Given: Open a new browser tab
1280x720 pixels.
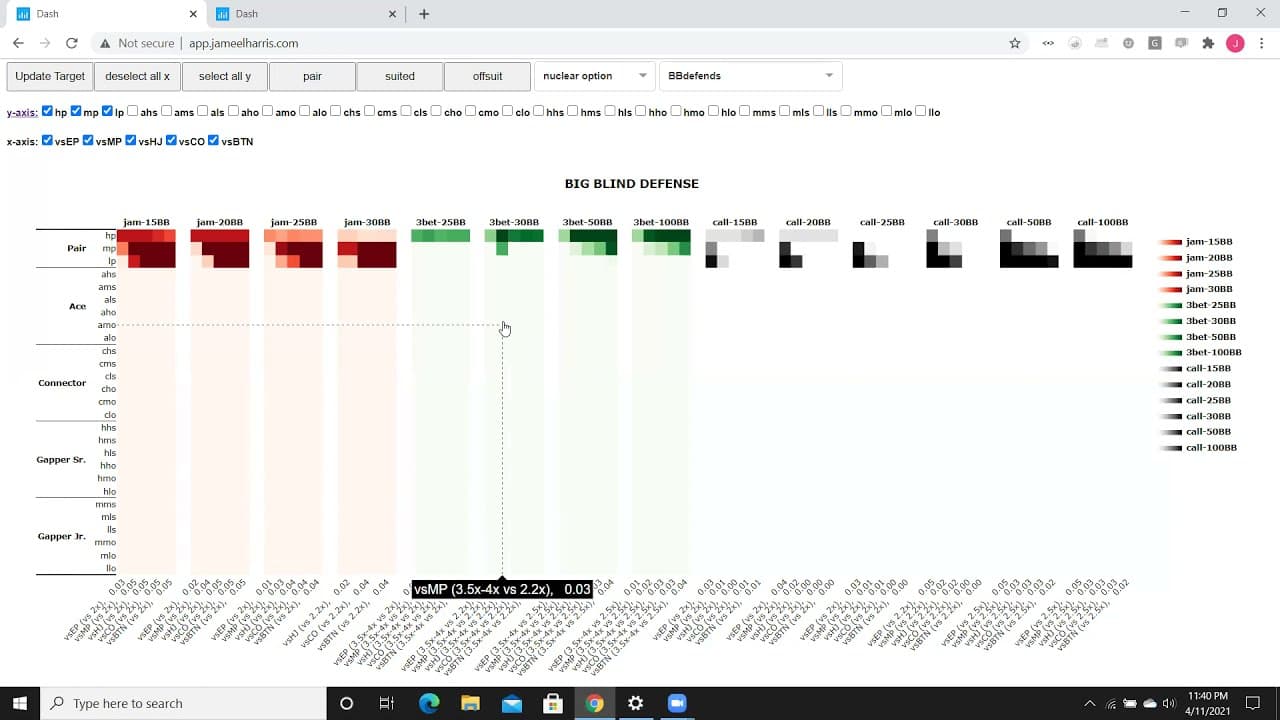Looking at the screenshot, I should pyautogui.click(x=424, y=14).
